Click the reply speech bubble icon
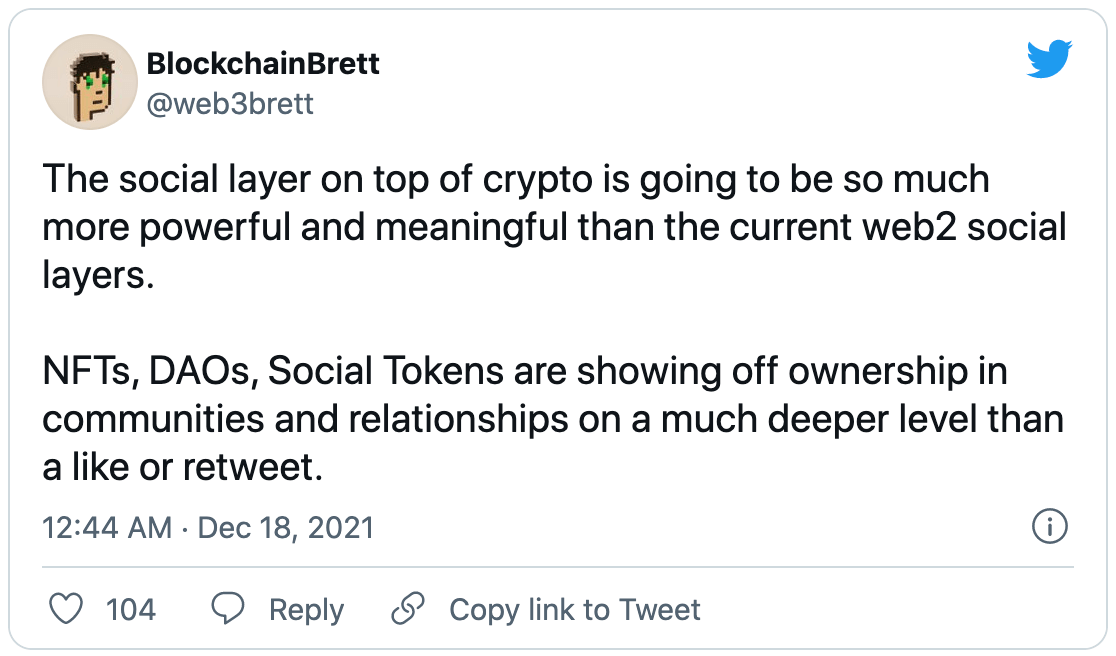1116x656 pixels. (x=229, y=609)
